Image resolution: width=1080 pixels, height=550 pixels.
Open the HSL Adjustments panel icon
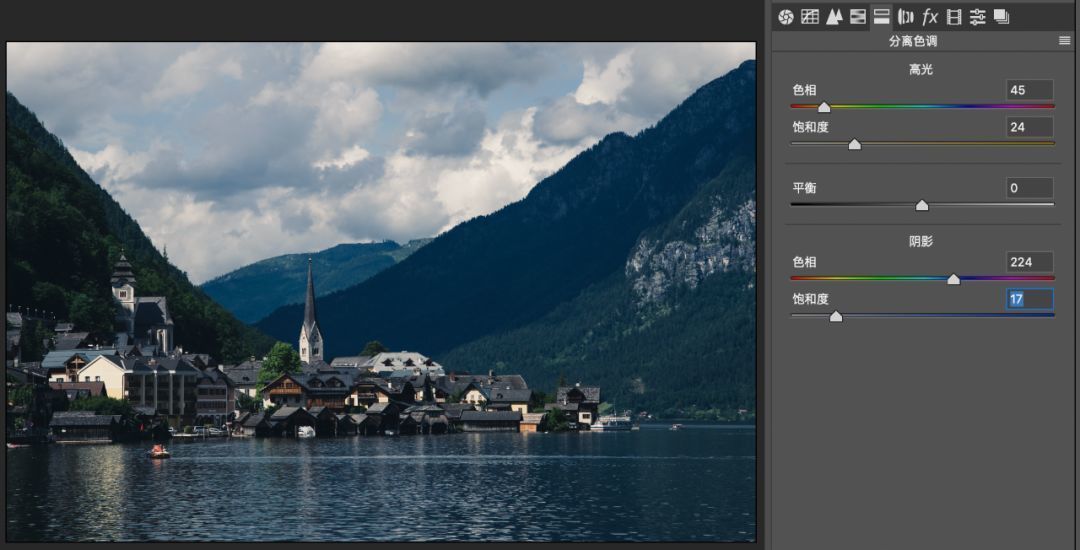click(x=858, y=17)
